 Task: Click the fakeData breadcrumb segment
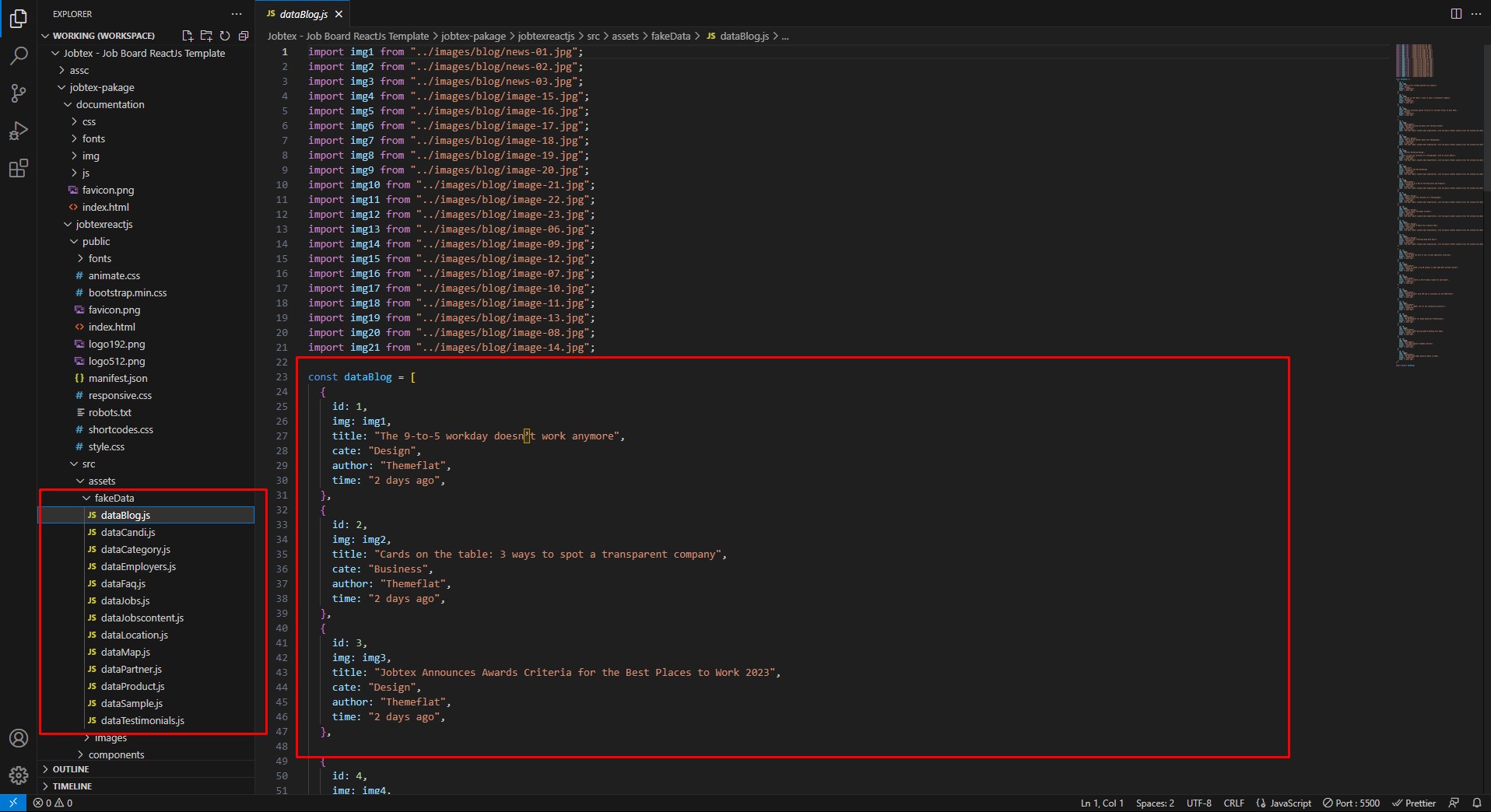(670, 36)
